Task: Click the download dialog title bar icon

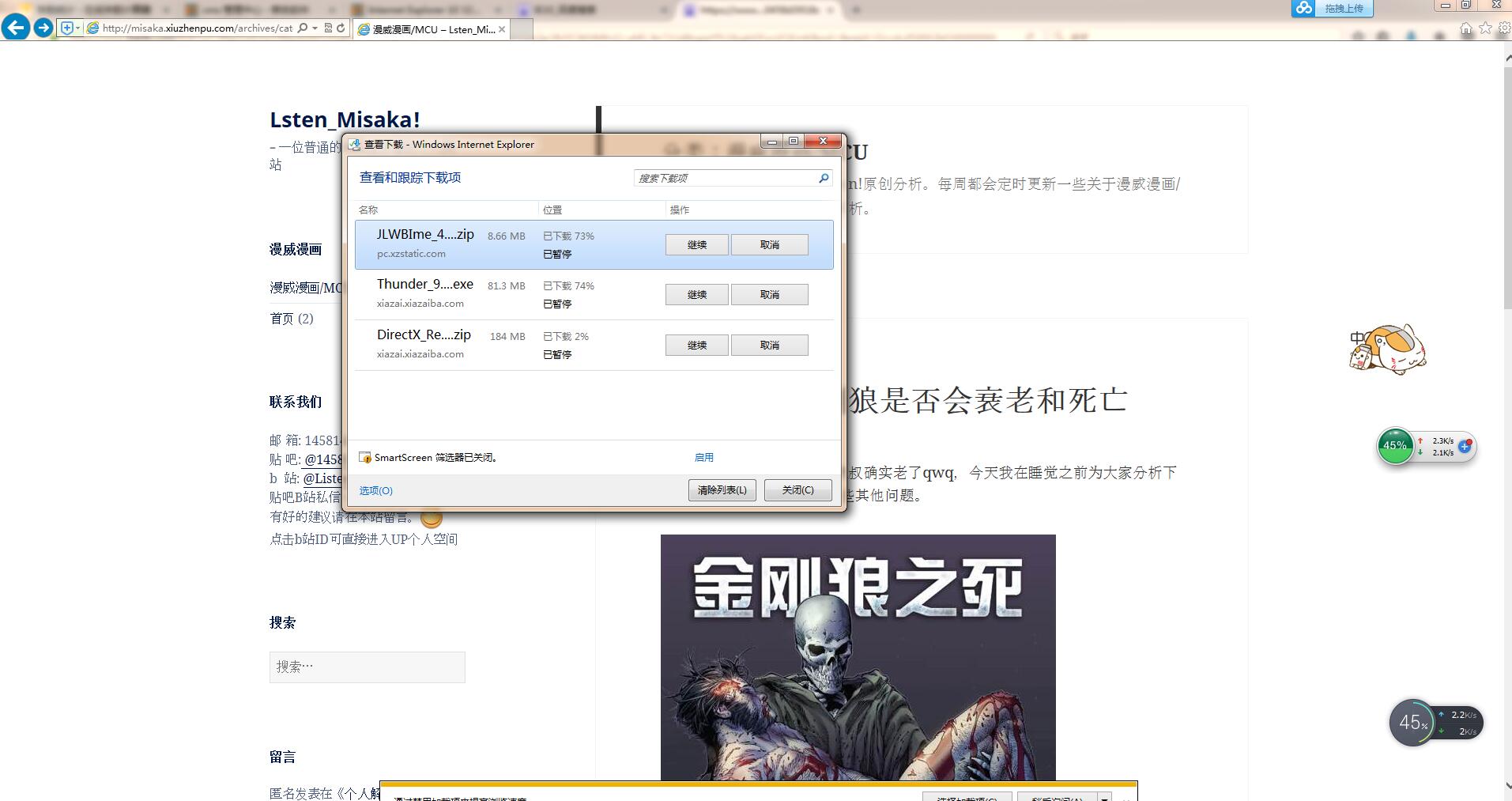Action: (x=355, y=144)
